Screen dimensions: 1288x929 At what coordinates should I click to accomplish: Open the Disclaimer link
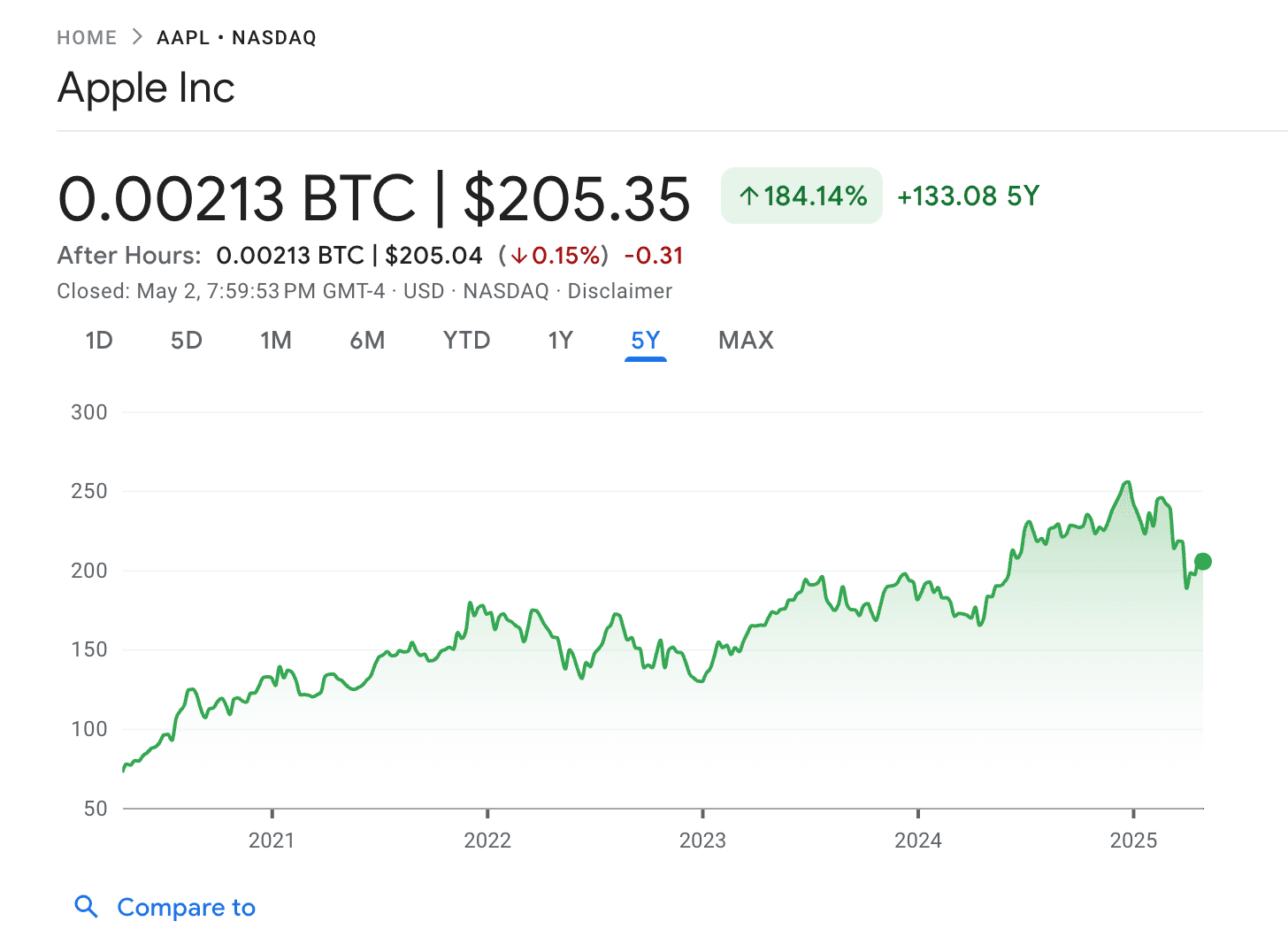pyautogui.click(x=620, y=290)
